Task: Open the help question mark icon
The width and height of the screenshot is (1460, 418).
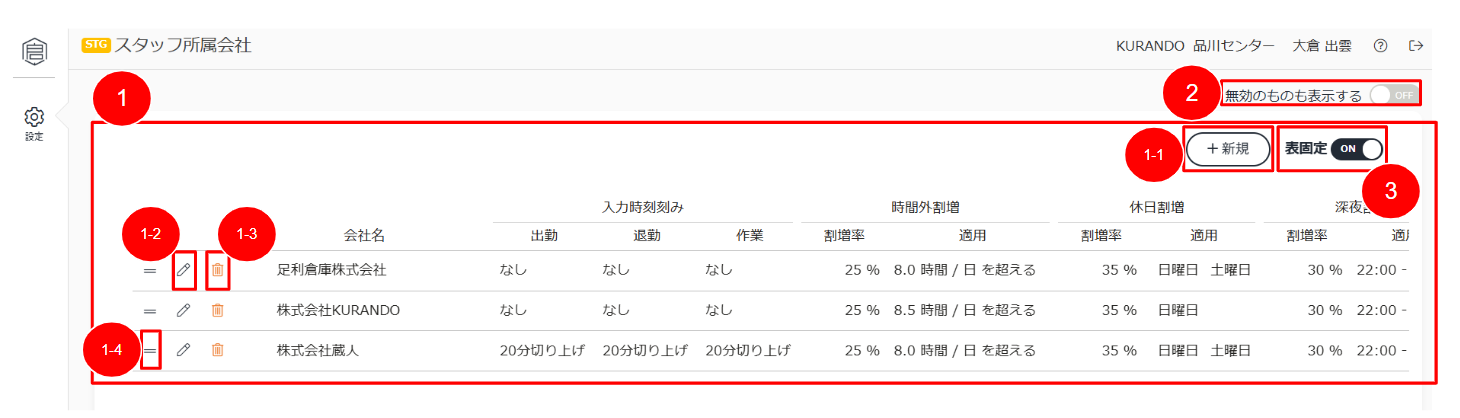Action: pos(1381,46)
